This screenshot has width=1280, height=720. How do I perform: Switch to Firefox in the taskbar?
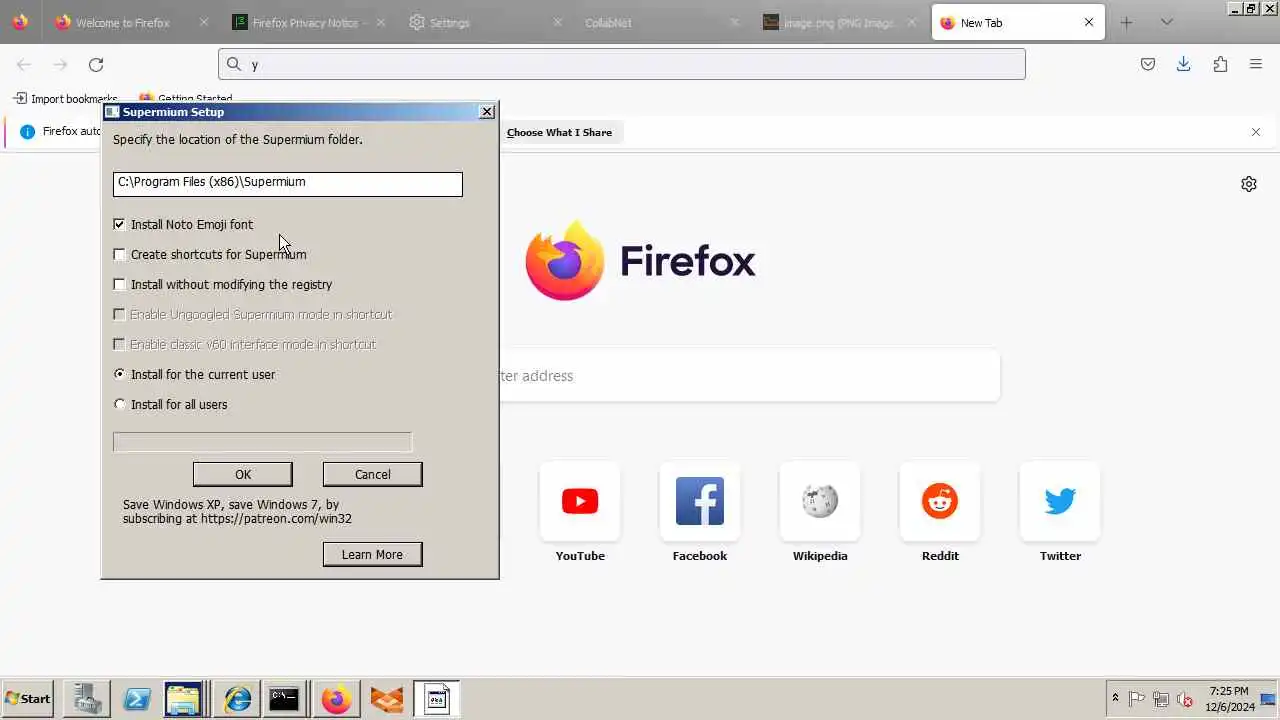click(x=336, y=699)
